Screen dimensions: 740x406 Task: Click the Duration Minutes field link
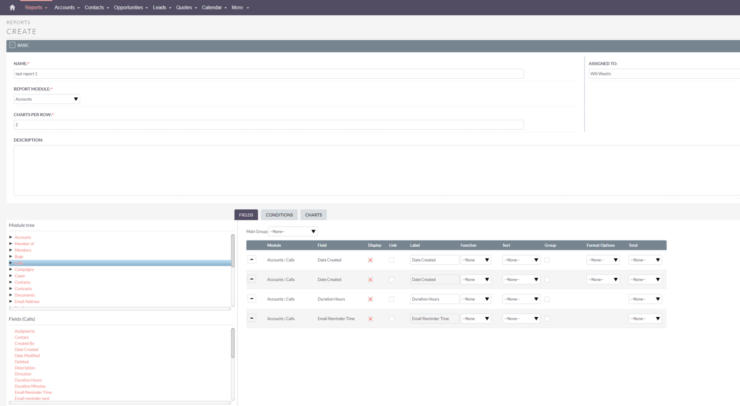[31, 386]
